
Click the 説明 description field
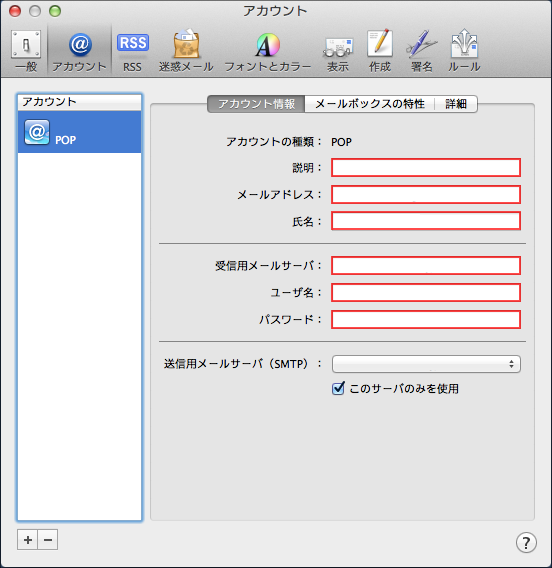[x=426, y=168]
